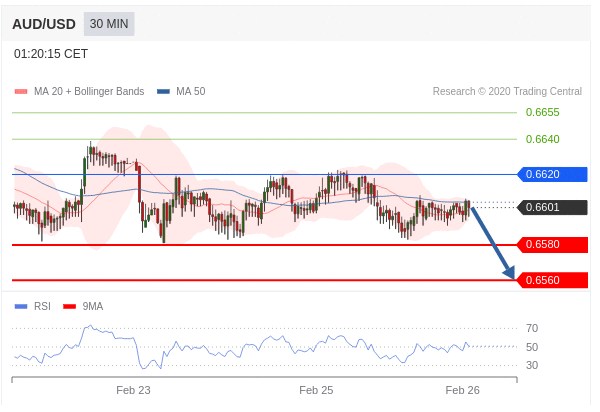Screen dimensions: 600x412
Task: Click the RSI 50 axis value
Action: click(x=532, y=347)
